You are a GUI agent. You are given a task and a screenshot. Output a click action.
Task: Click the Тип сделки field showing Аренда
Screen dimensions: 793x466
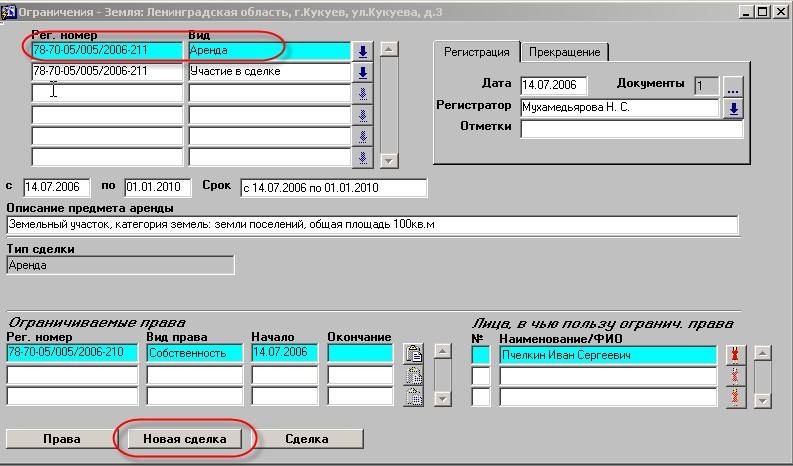pyautogui.click(x=120, y=265)
